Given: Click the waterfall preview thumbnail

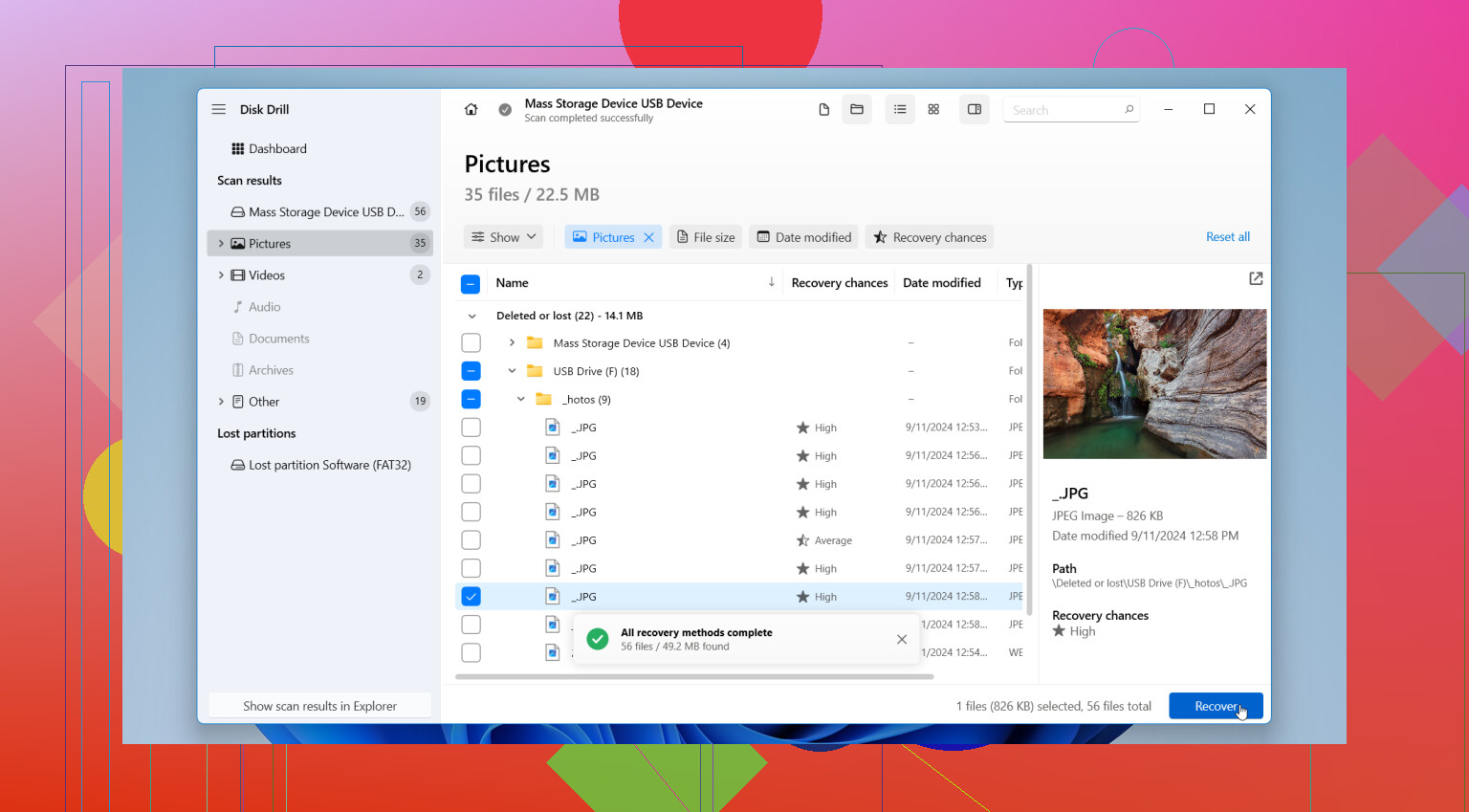Looking at the screenshot, I should pos(1154,384).
